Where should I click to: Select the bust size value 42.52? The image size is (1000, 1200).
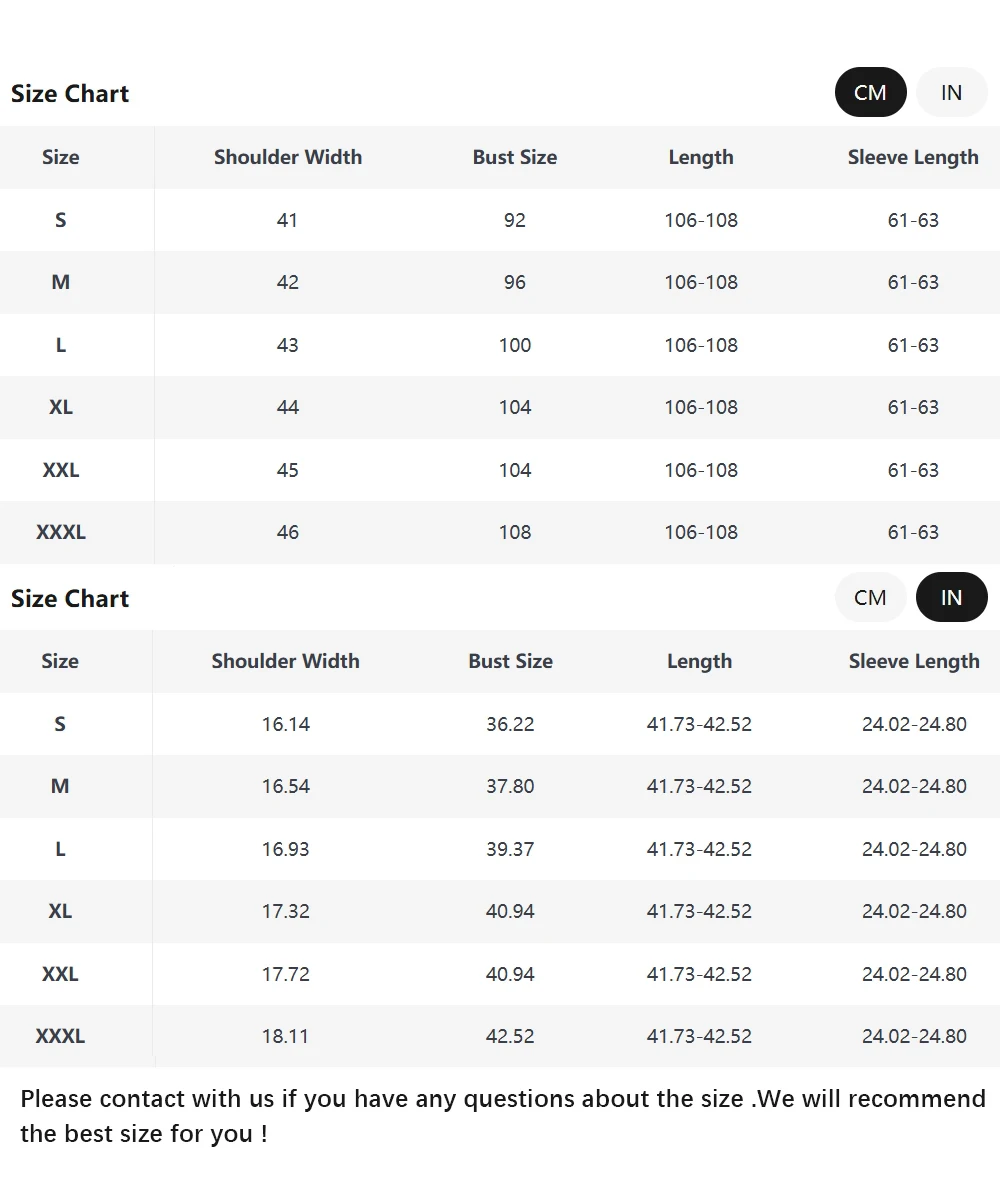510,1036
